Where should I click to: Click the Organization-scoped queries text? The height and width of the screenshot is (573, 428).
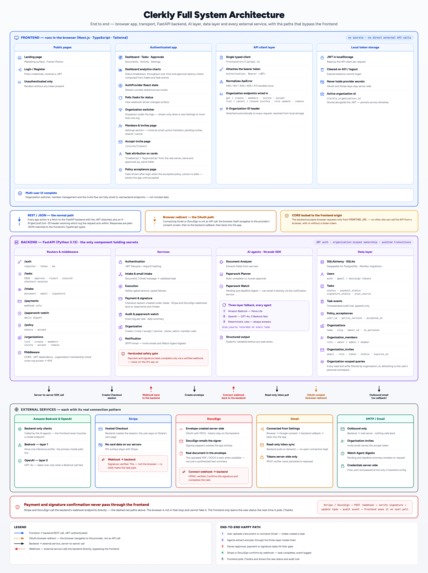[346, 361]
